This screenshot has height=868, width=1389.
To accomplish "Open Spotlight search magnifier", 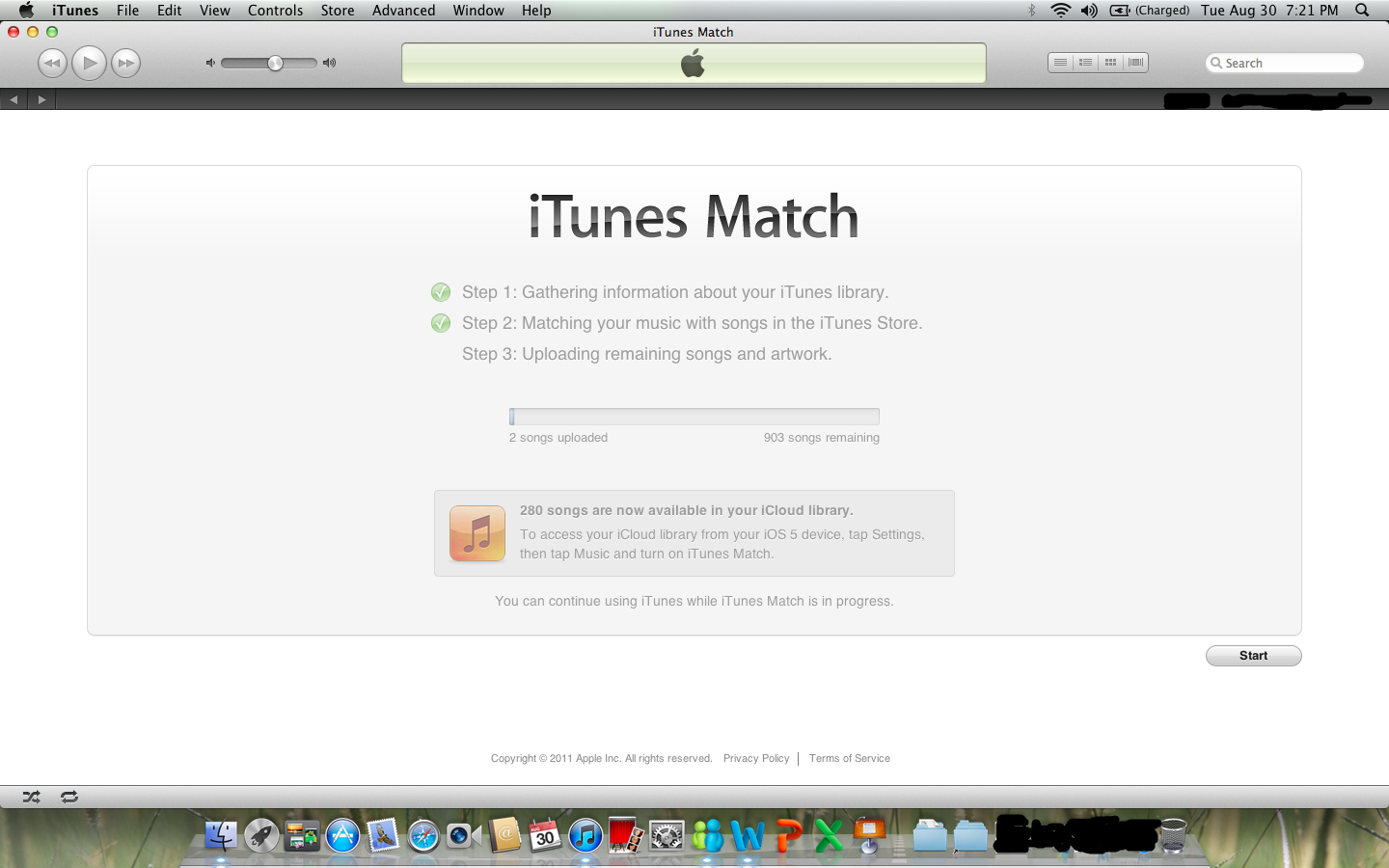I will [1362, 11].
